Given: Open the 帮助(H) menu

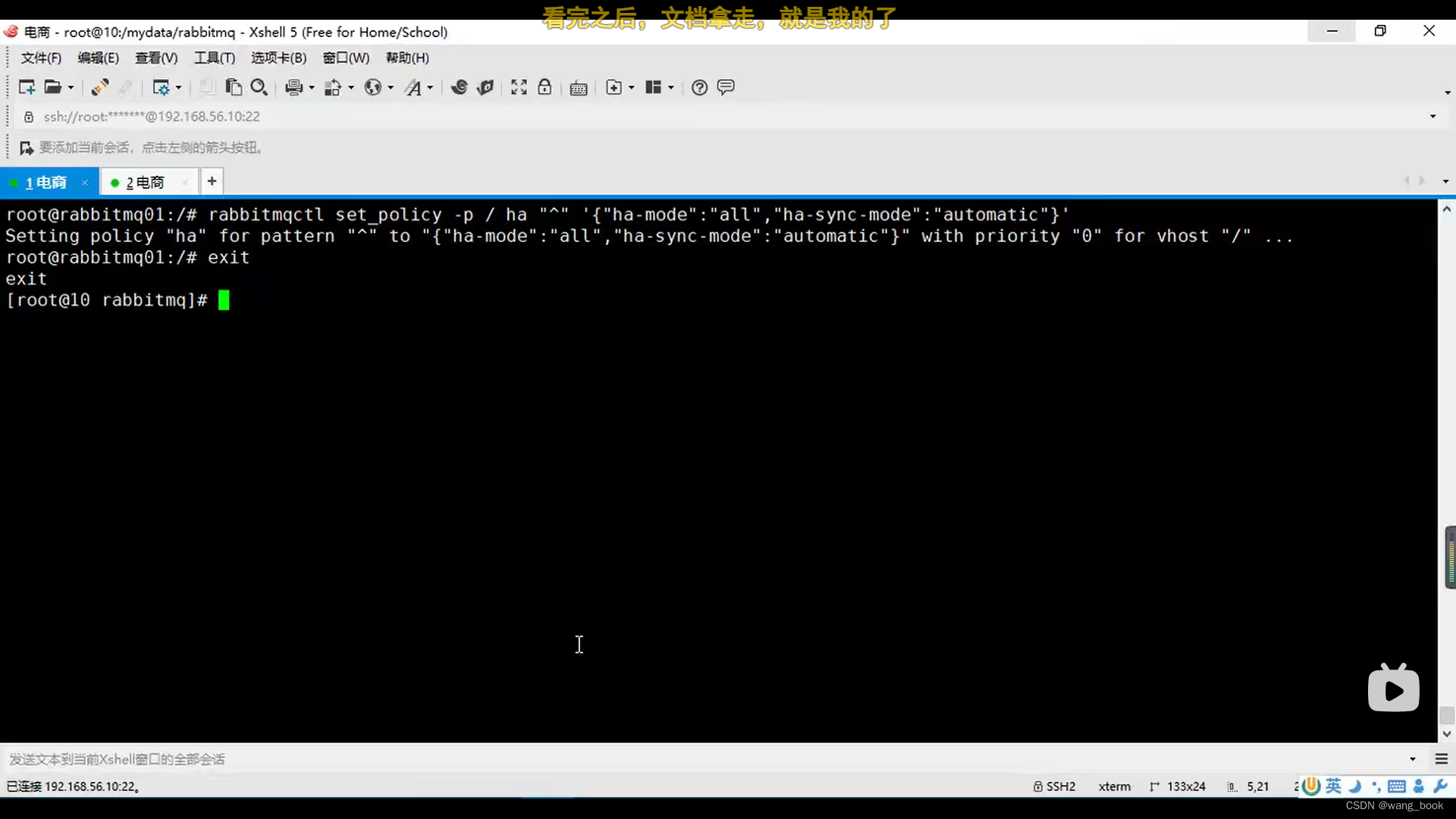Looking at the screenshot, I should (407, 58).
